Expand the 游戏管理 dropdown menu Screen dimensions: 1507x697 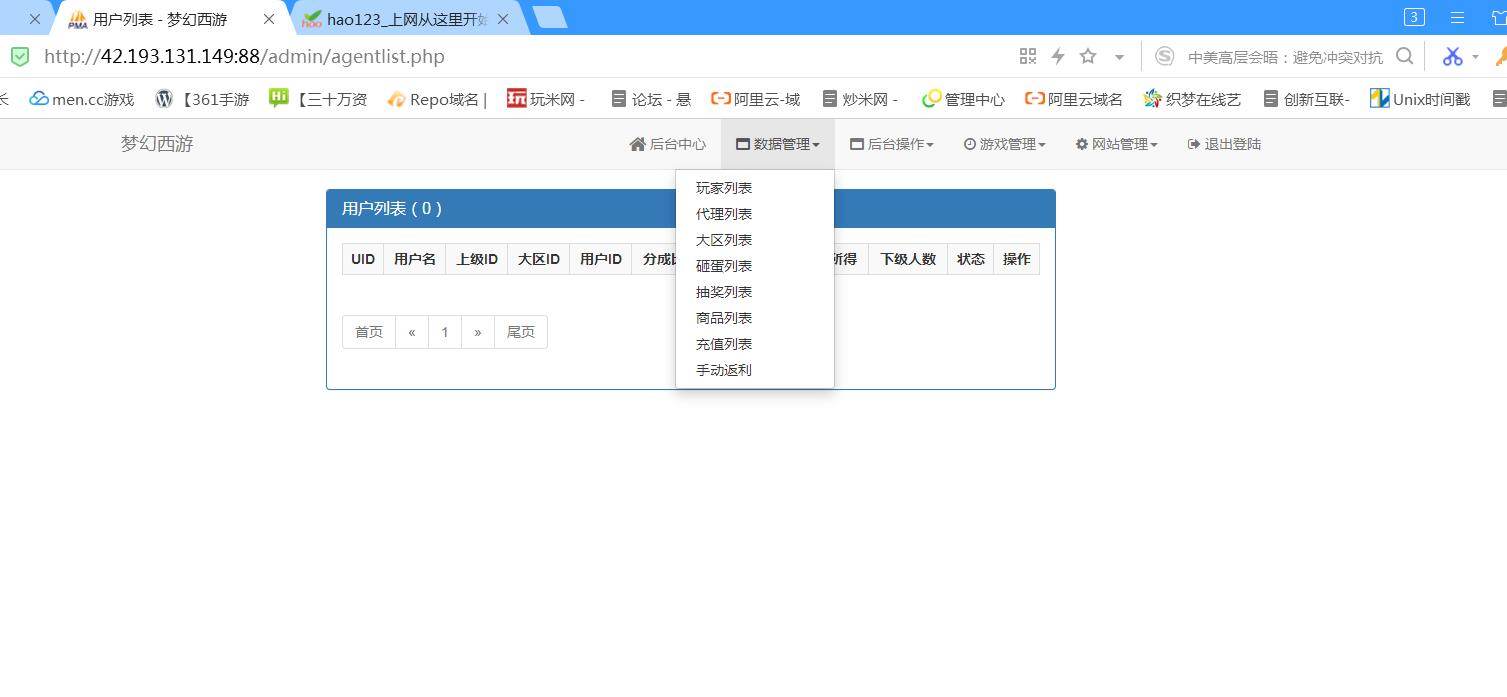point(1004,144)
